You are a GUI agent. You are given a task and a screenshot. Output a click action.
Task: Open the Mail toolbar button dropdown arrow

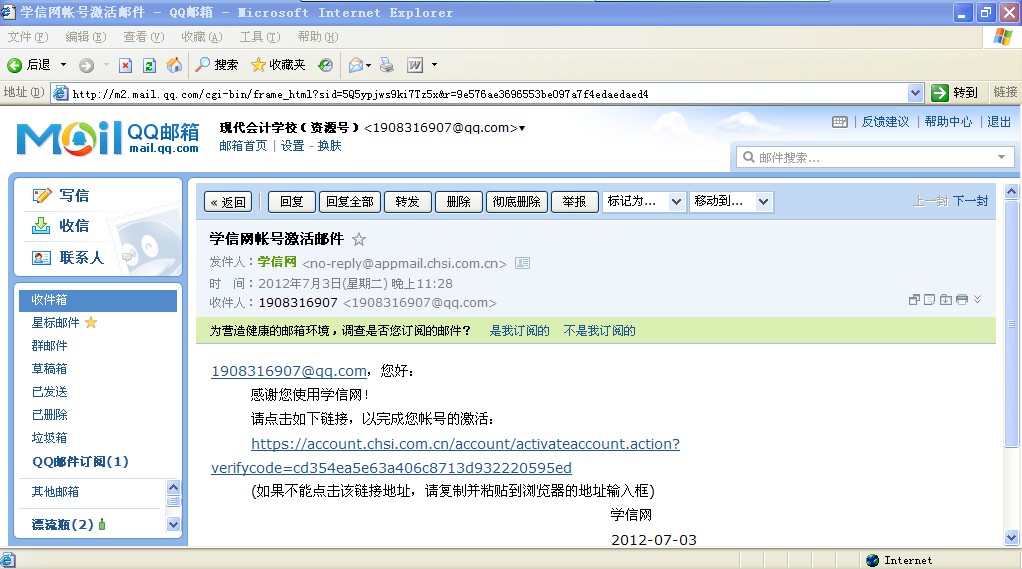pos(368,65)
